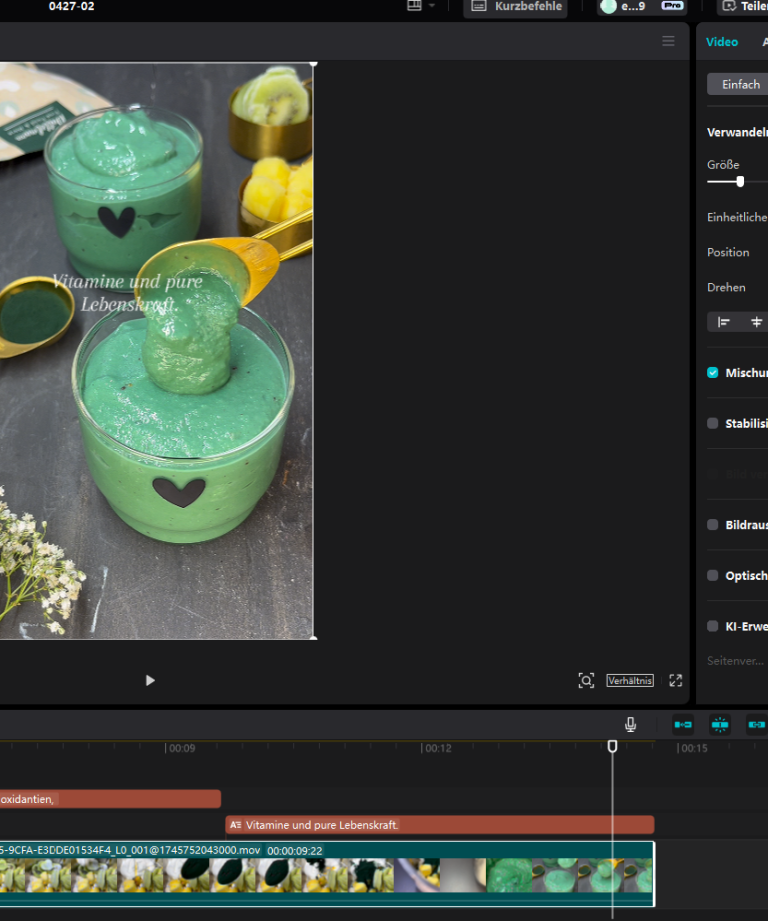Open the layout dropdown in top bar
The width and height of the screenshot is (768, 921).
(421, 6)
